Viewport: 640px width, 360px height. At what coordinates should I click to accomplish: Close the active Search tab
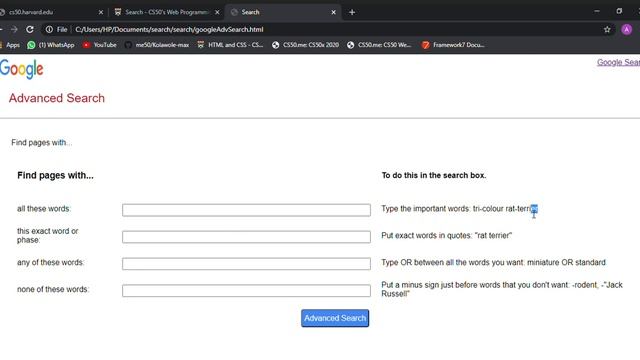[x=333, y=12]
